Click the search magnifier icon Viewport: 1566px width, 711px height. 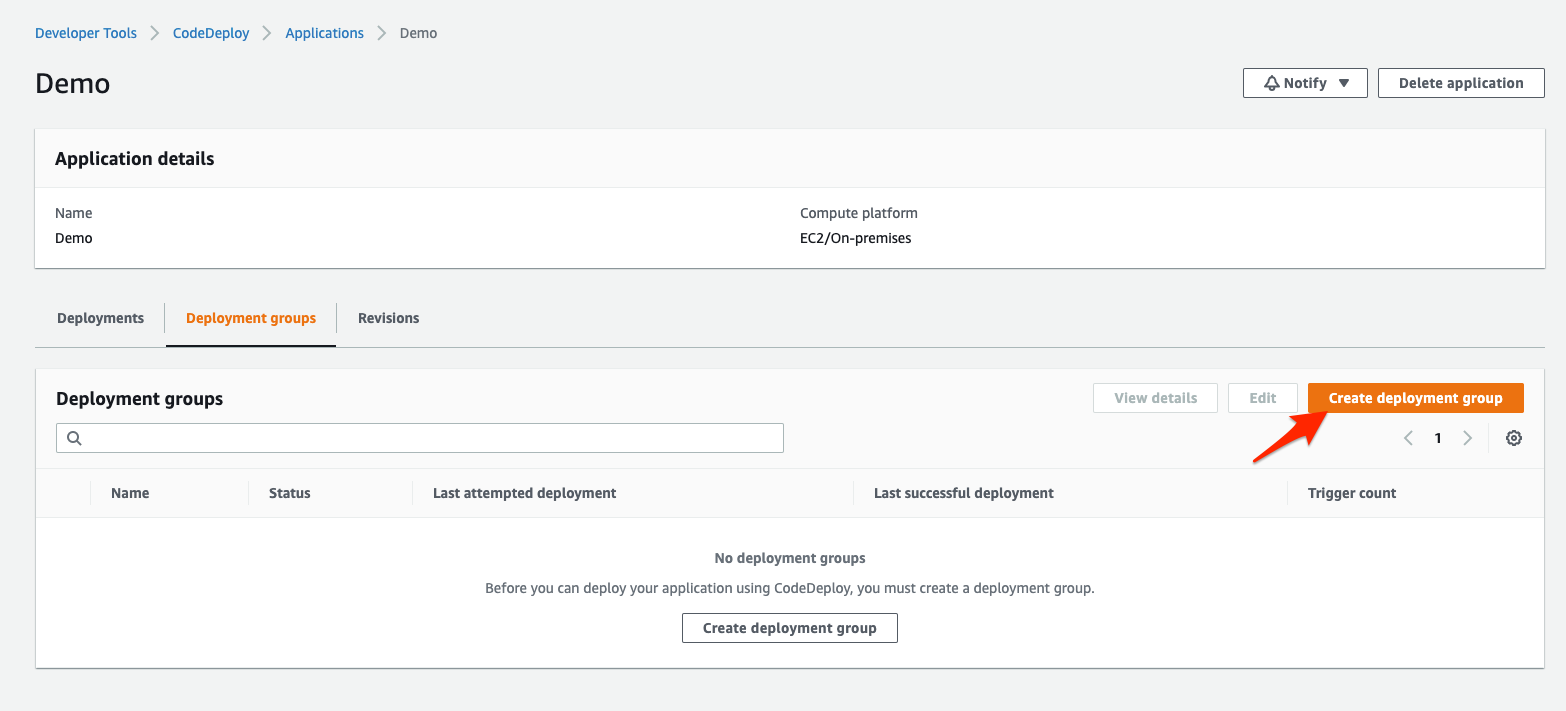(74, 438)
